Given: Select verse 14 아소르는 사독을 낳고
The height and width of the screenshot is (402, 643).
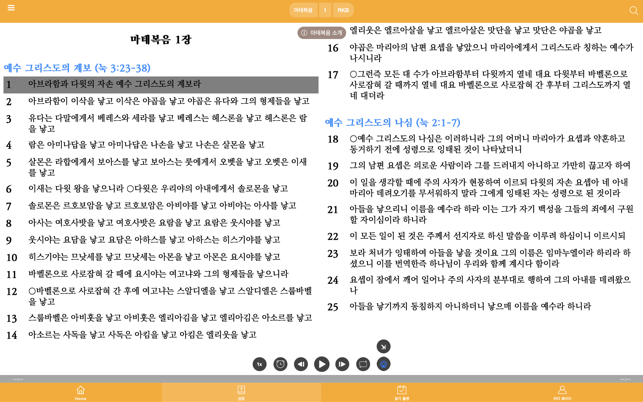Looking at the screenshot, I should [161, 335].
